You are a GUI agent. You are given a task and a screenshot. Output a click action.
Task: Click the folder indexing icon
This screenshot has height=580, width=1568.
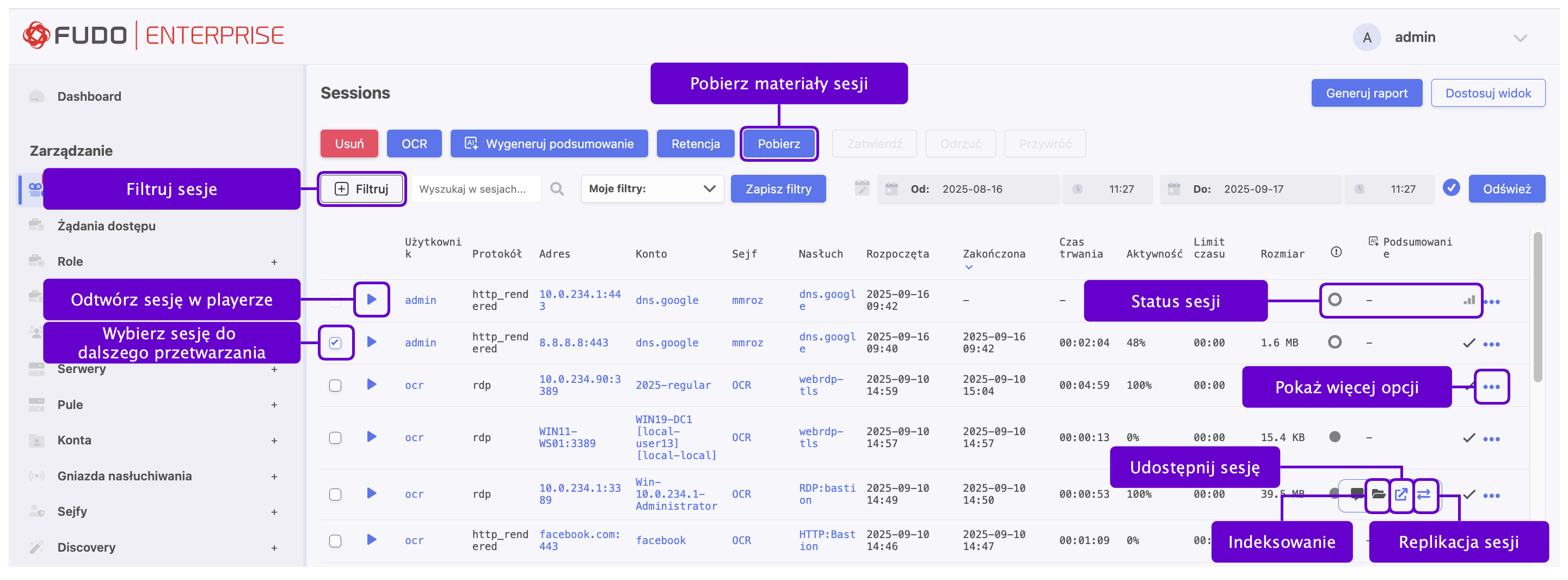(1378, 494)
